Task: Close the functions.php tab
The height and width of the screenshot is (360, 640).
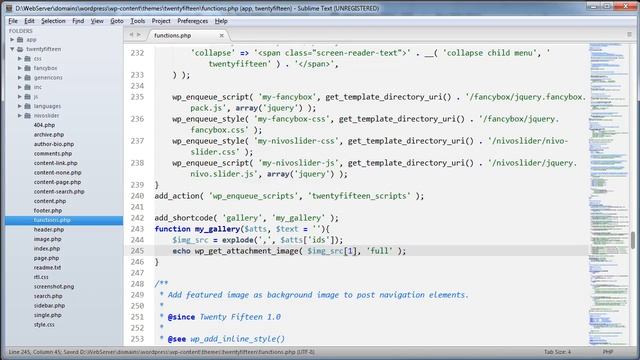Action: tap(222, 36)
